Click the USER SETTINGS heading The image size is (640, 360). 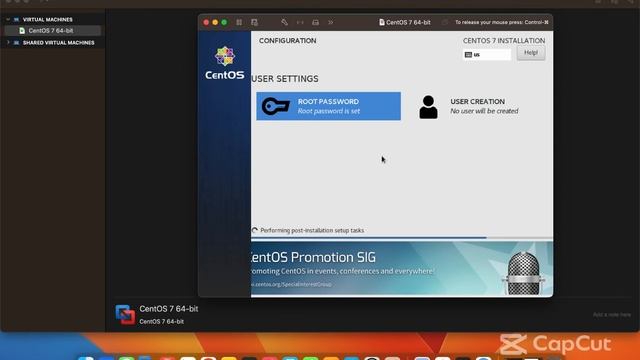coord(285,79)
